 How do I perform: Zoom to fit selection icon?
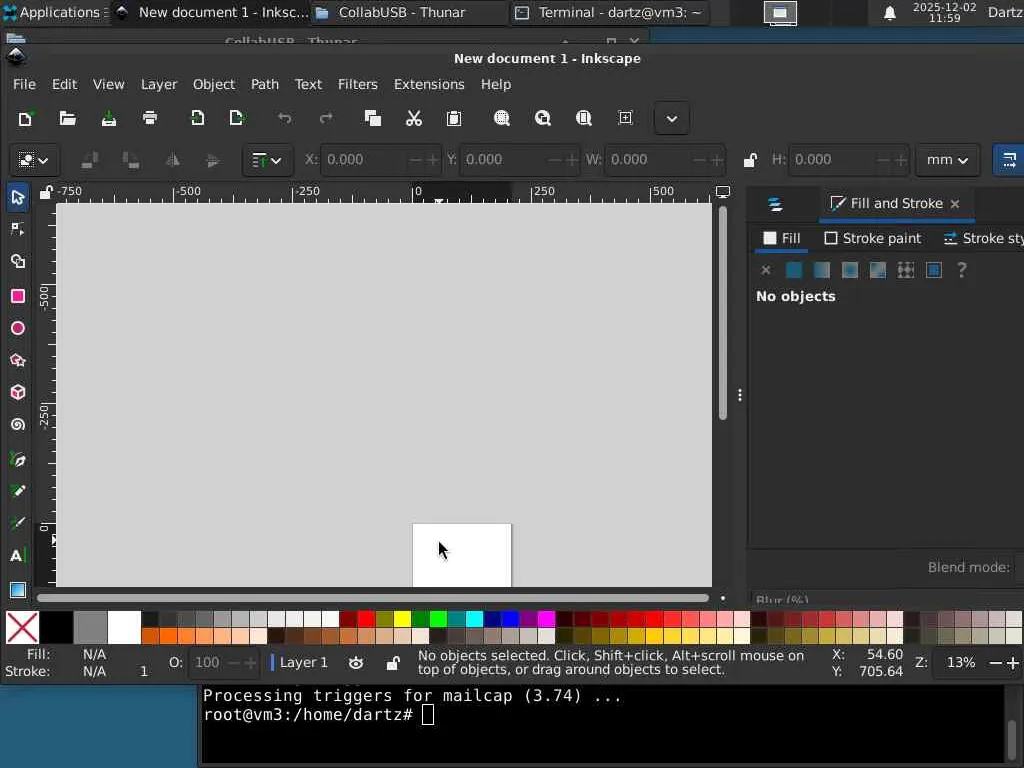pos(502,118)
